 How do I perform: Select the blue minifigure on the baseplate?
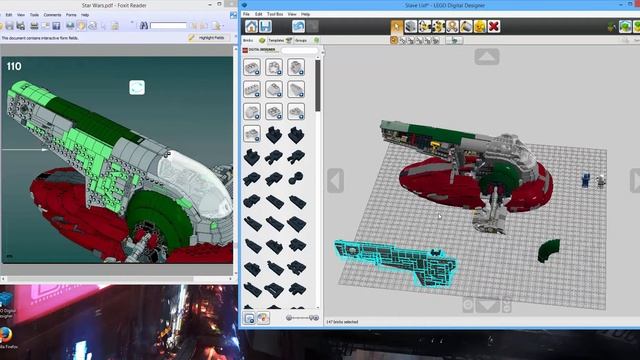(586, 180)
